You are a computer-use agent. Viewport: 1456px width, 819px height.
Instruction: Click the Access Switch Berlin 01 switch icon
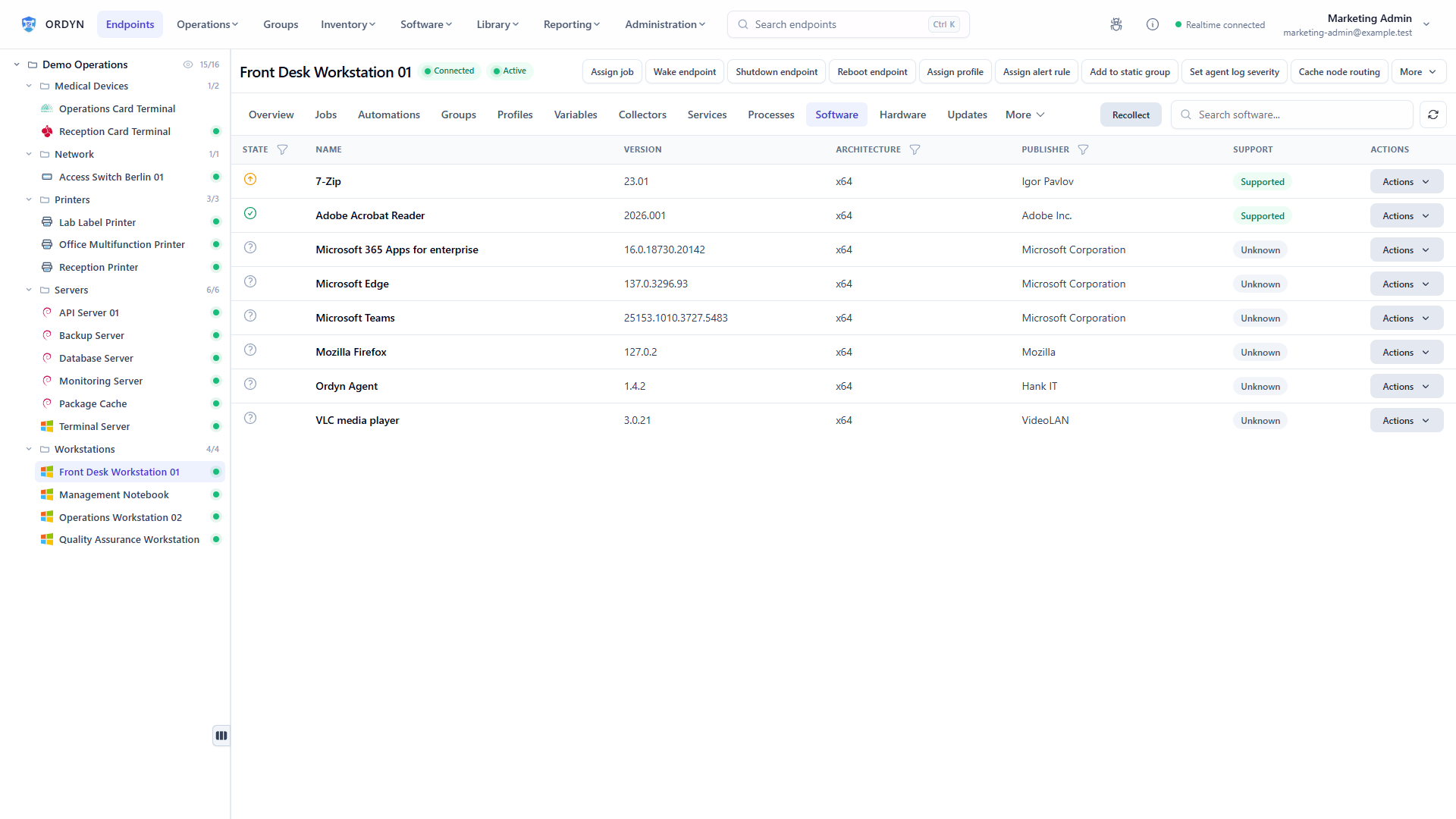[47, 177]
